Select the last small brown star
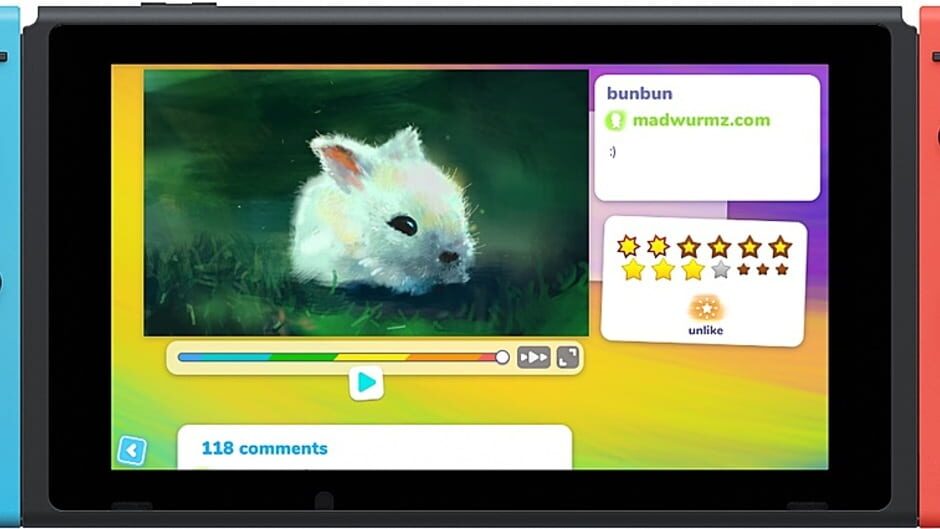 pyautogui.click(x=782, y=269)
